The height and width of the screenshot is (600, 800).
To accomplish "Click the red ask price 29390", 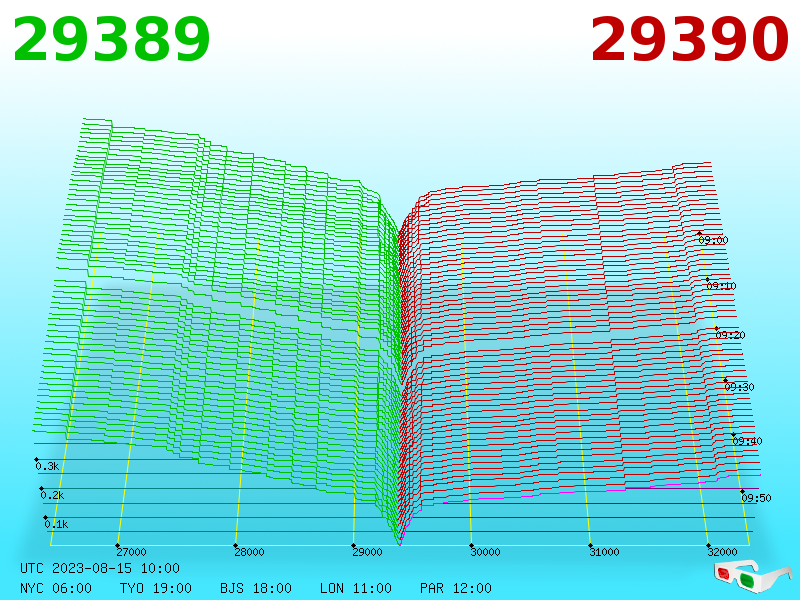I will point(689,40).
